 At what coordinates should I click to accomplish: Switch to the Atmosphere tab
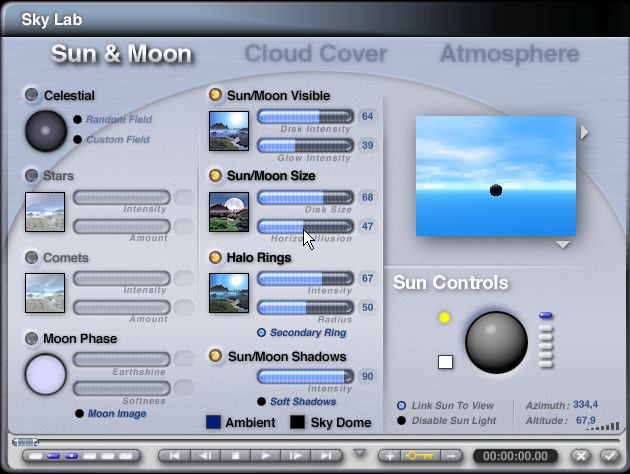pyautogui.click(x=509, y=53)
